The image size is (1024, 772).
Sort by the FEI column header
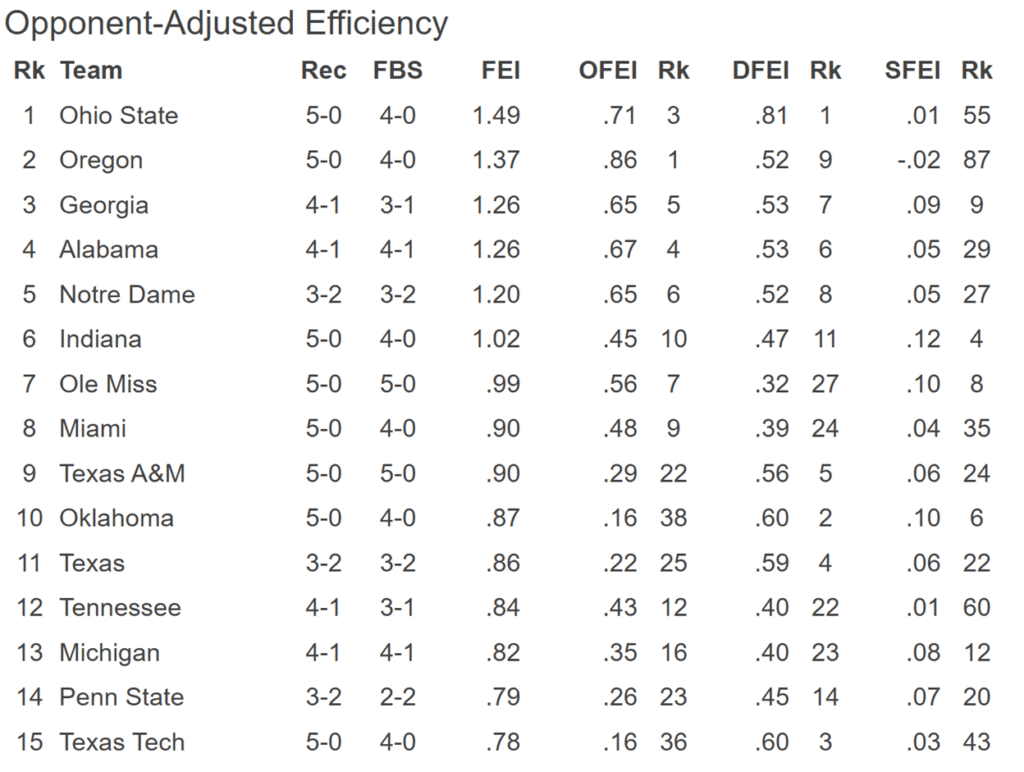click(501, 71)
